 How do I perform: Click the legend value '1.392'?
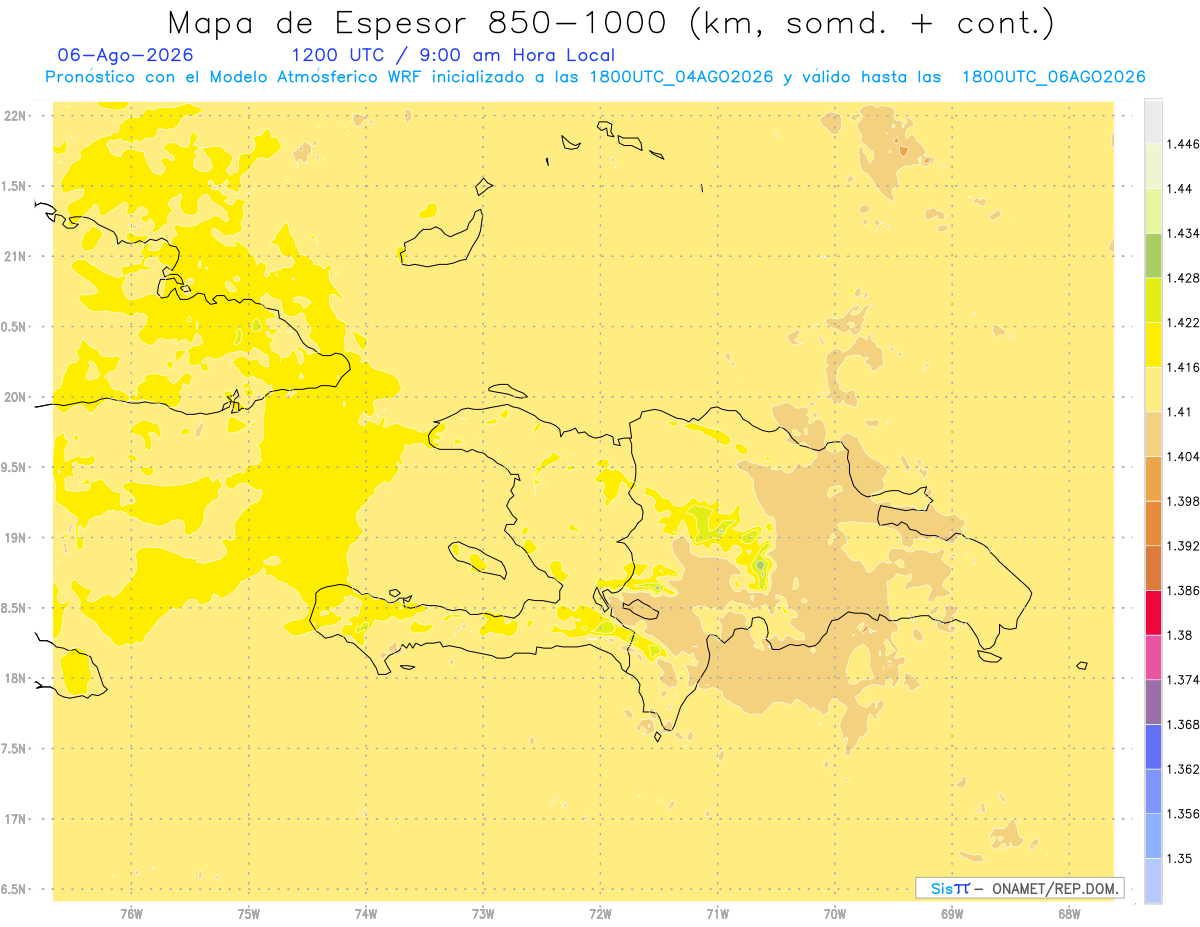click(1183, 546)
